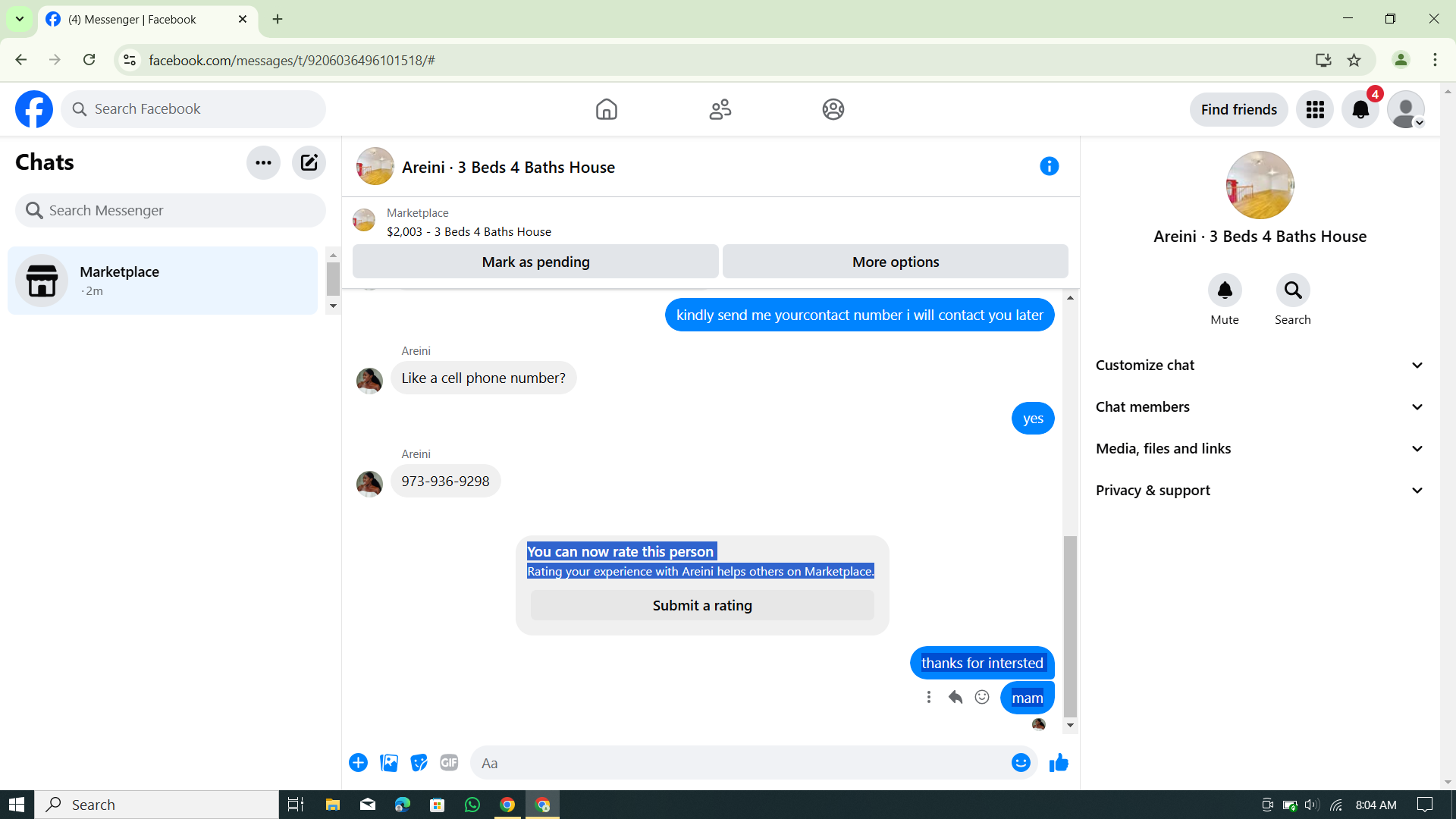Open the Marketplace chat in the list

[x=162, y=281]
